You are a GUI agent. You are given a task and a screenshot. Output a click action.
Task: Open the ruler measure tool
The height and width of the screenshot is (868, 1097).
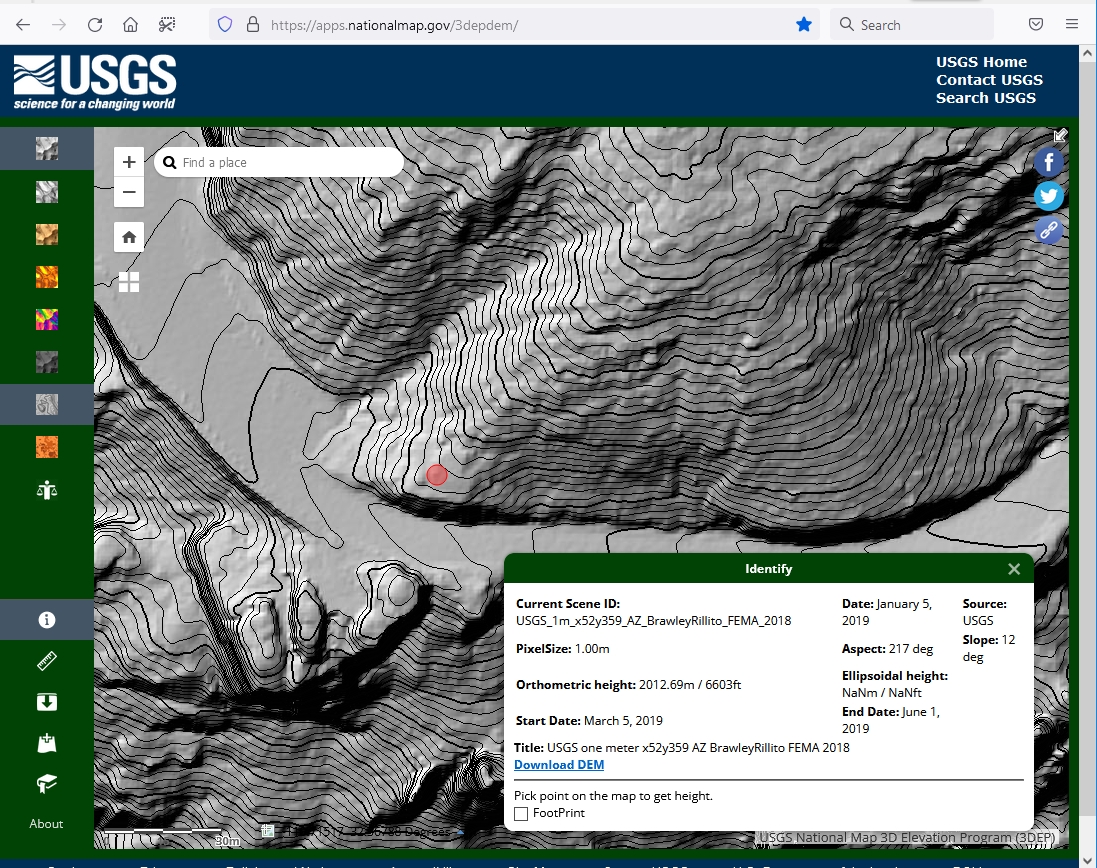pos(46,661)
